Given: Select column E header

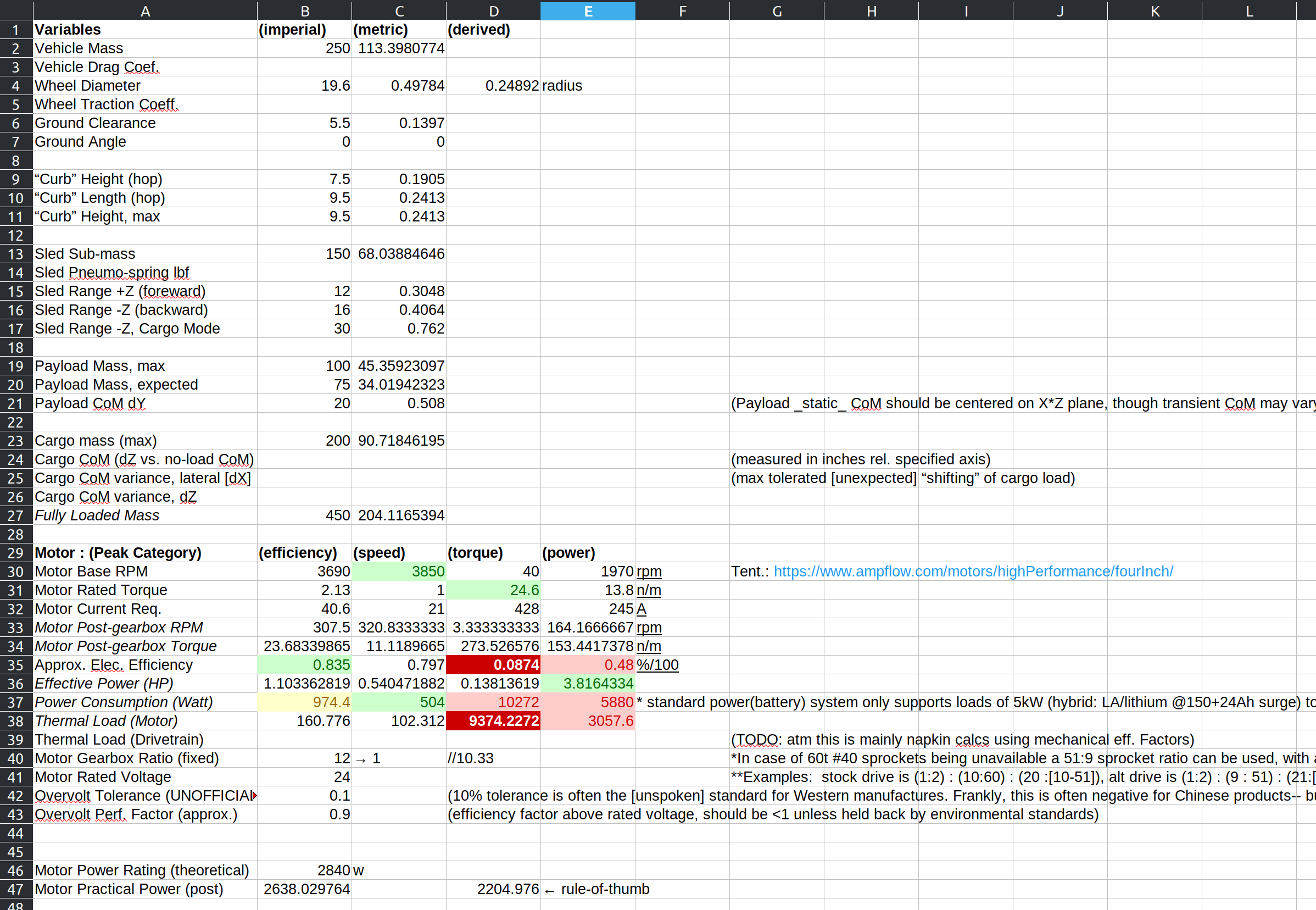Looking at the screenshot, I should tap(588, 11).
